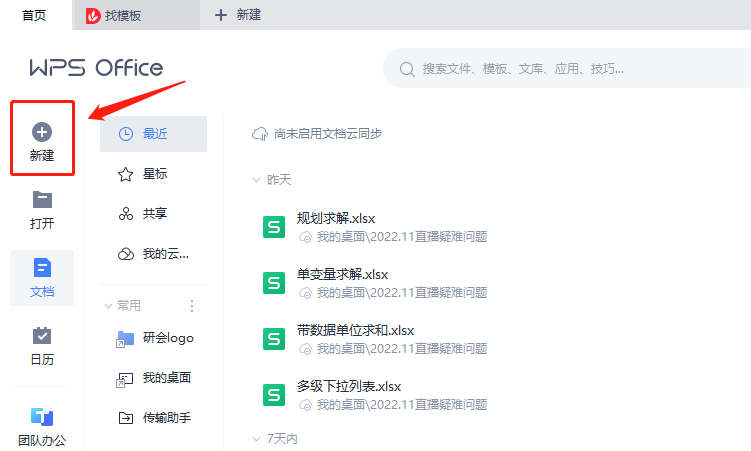
Task: Collapse the 昨天 file group
Action: tap(257, 180)
